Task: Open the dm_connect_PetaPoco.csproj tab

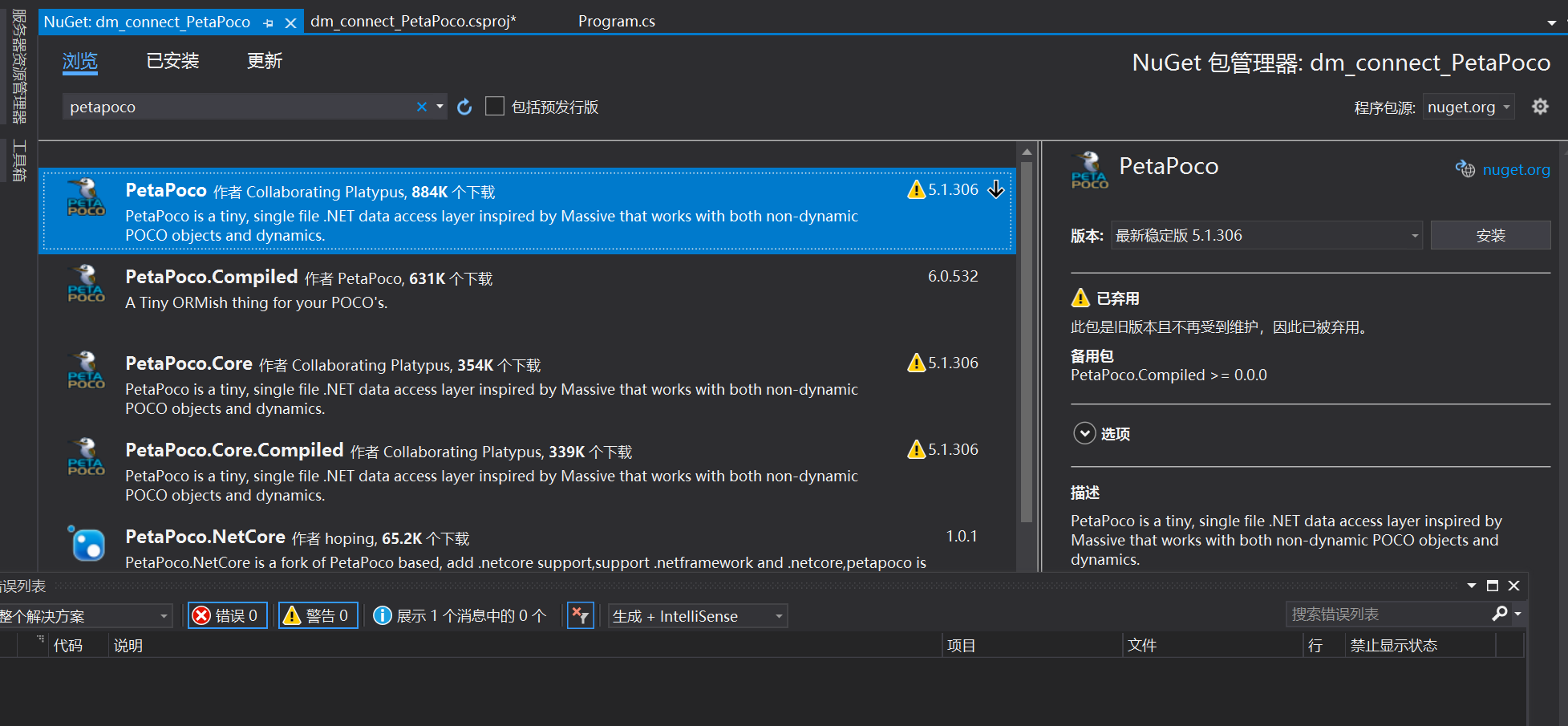Action: (x=413, y=22)
